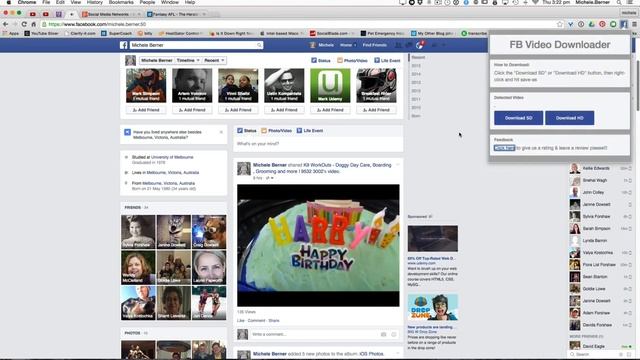Click the Download HD button
The image size is (640, 360).
(x=569, y=118)
